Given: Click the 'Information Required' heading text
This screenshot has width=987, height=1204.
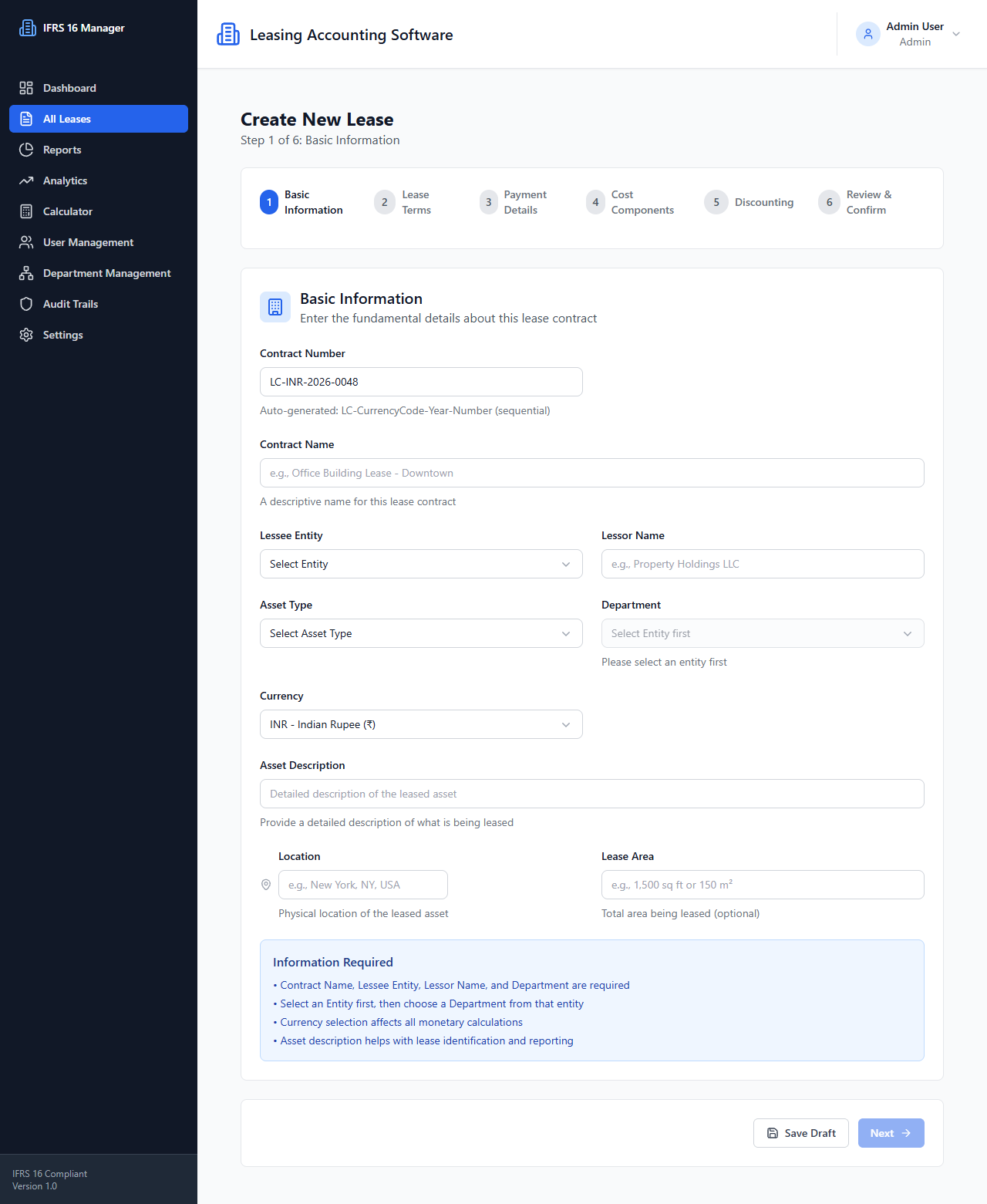Looking at the screenshot, I should click(333, 962).
